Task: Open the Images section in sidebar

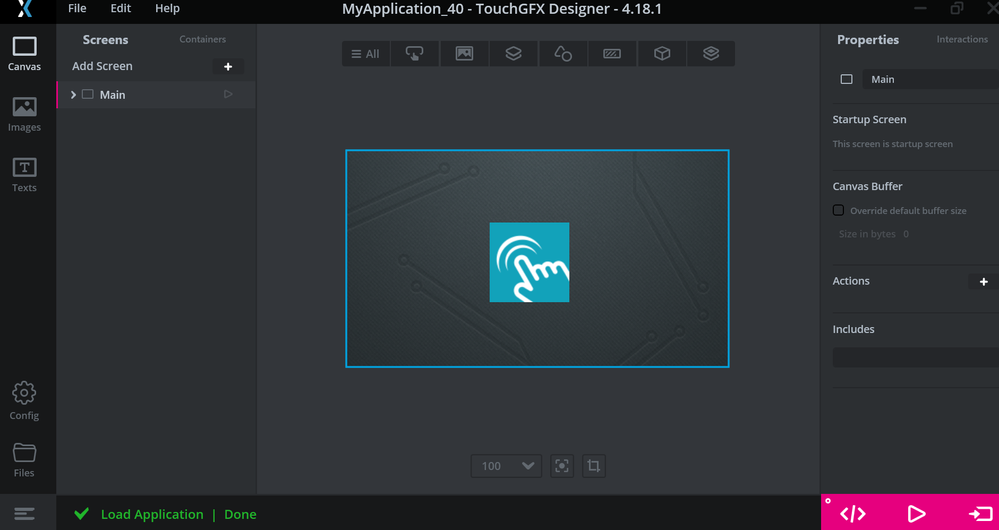Action: tap(24, 115)
